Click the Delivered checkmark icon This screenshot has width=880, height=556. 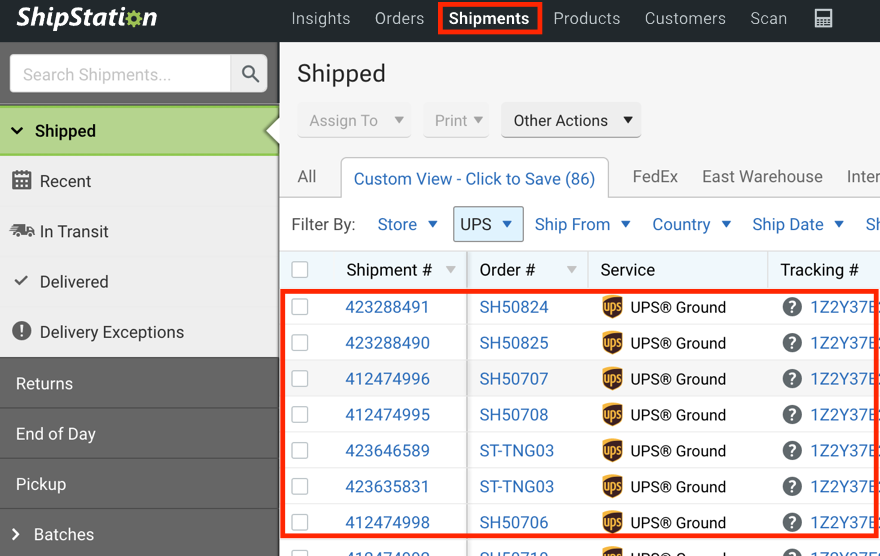21,281
